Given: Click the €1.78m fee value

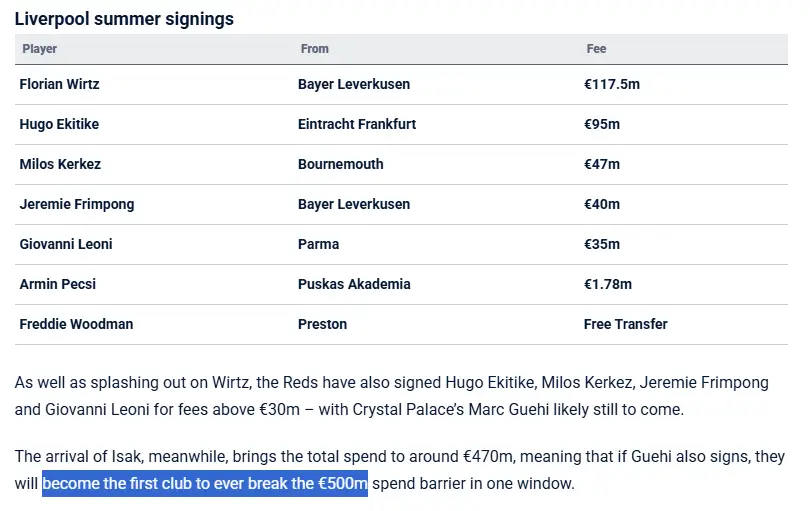Looking at the screenshot, I should click(x=608, y=284).
